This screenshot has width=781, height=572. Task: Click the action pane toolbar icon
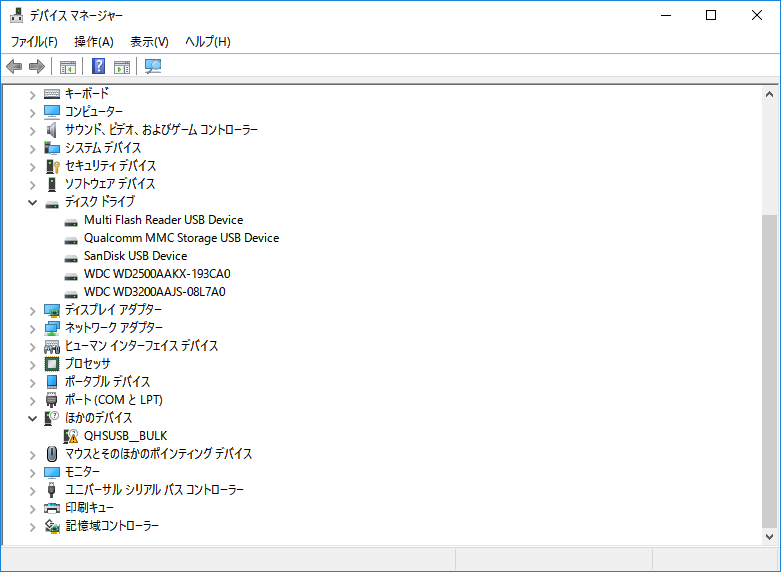coord(122,66)
